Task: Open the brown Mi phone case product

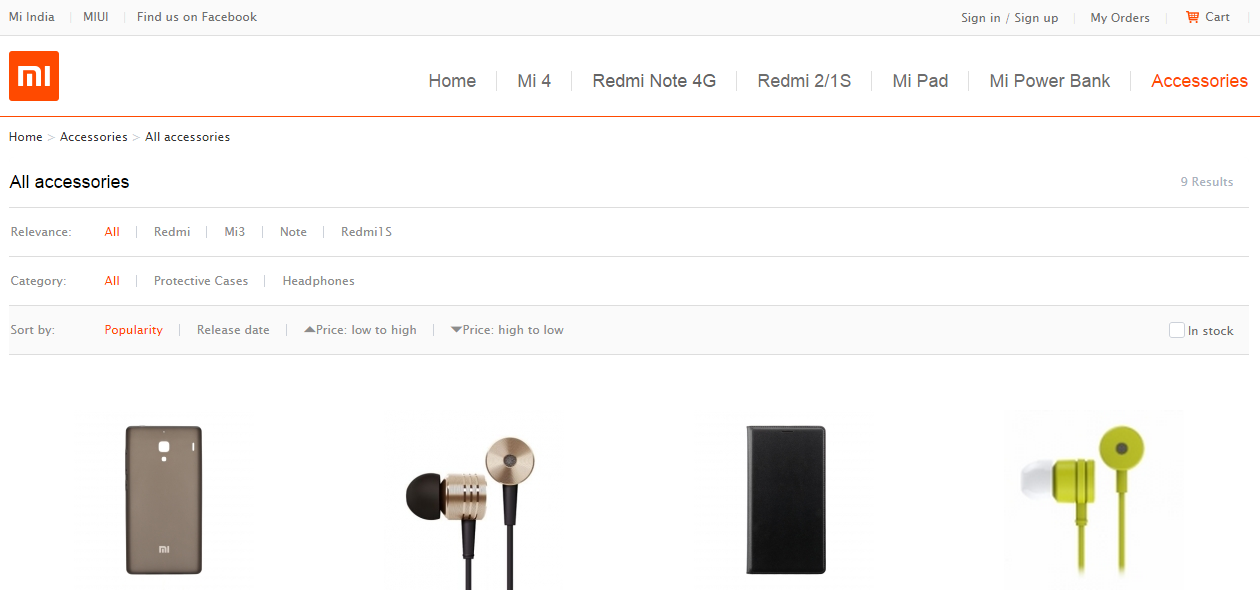Action: pyautogui.click(x=164, y=500)
